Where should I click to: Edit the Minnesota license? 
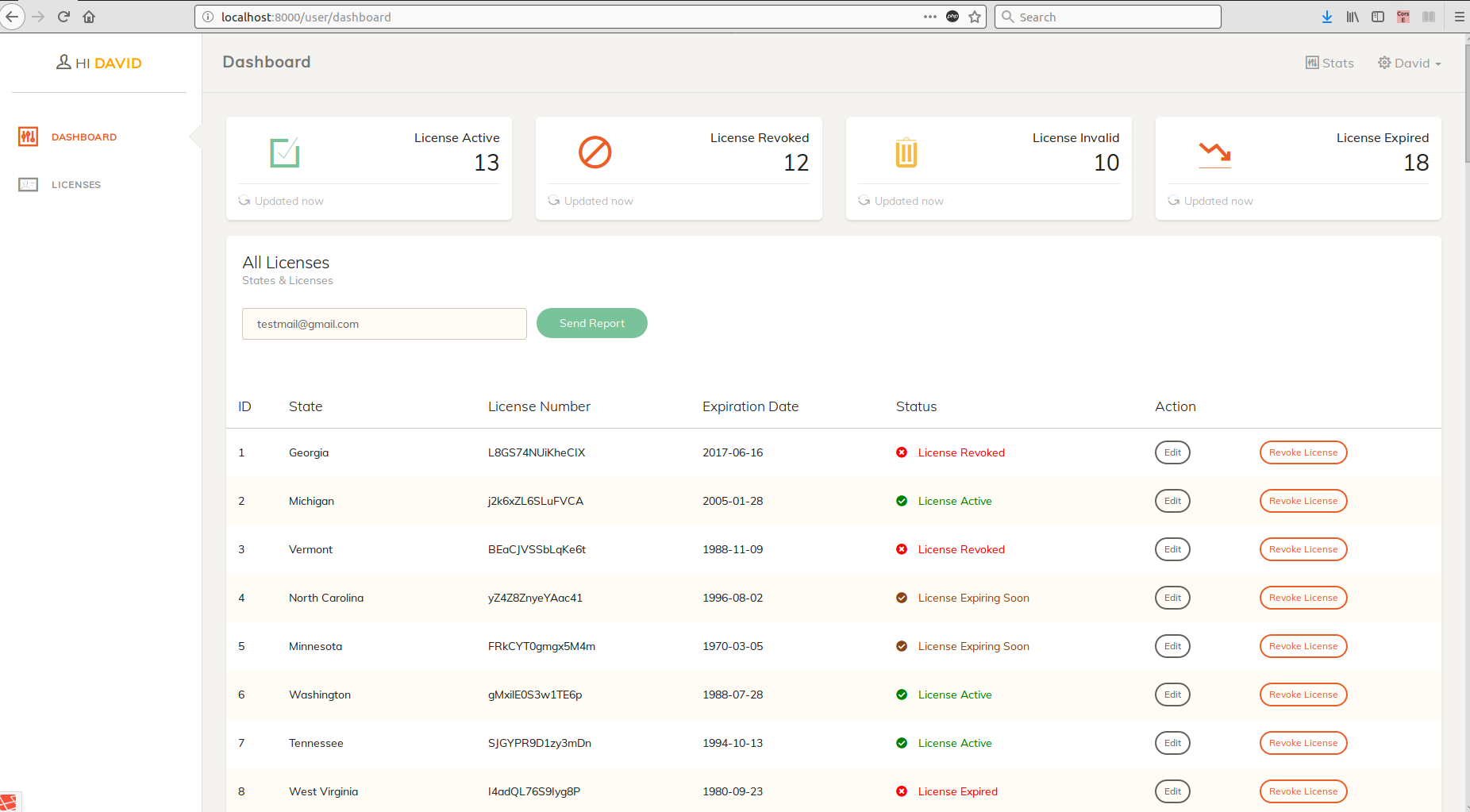click(1172, 646)
